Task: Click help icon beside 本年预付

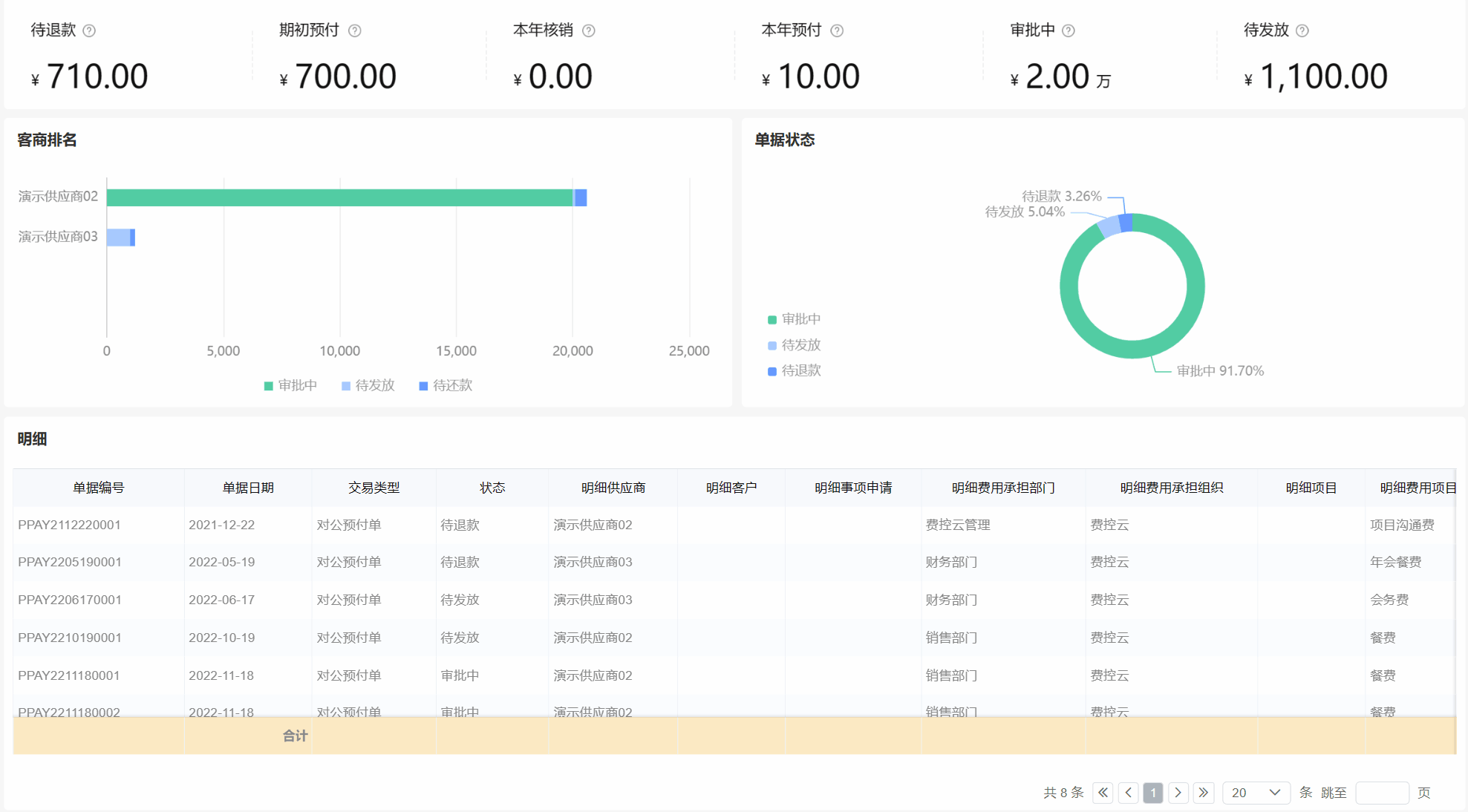Action: 837,30
